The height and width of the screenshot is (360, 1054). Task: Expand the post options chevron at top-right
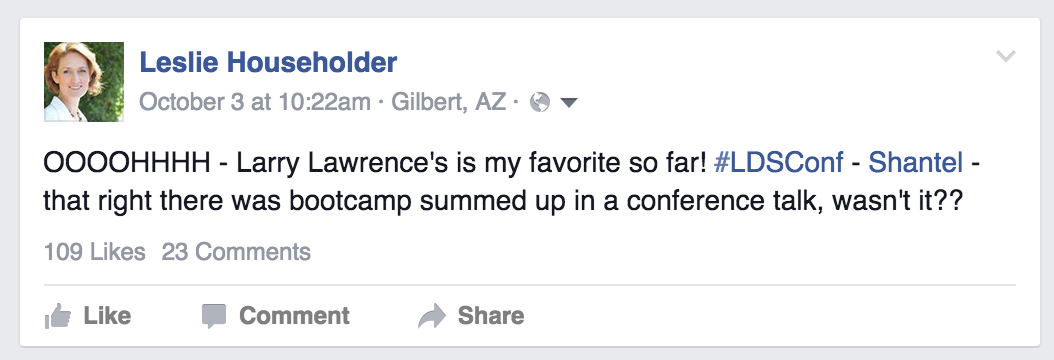[1006, 56]
